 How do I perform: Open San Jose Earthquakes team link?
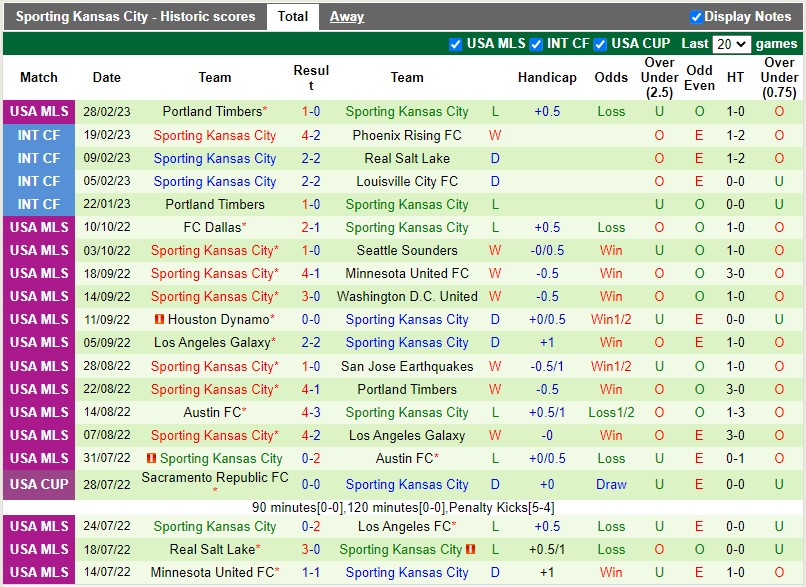[x=407, y=366]
